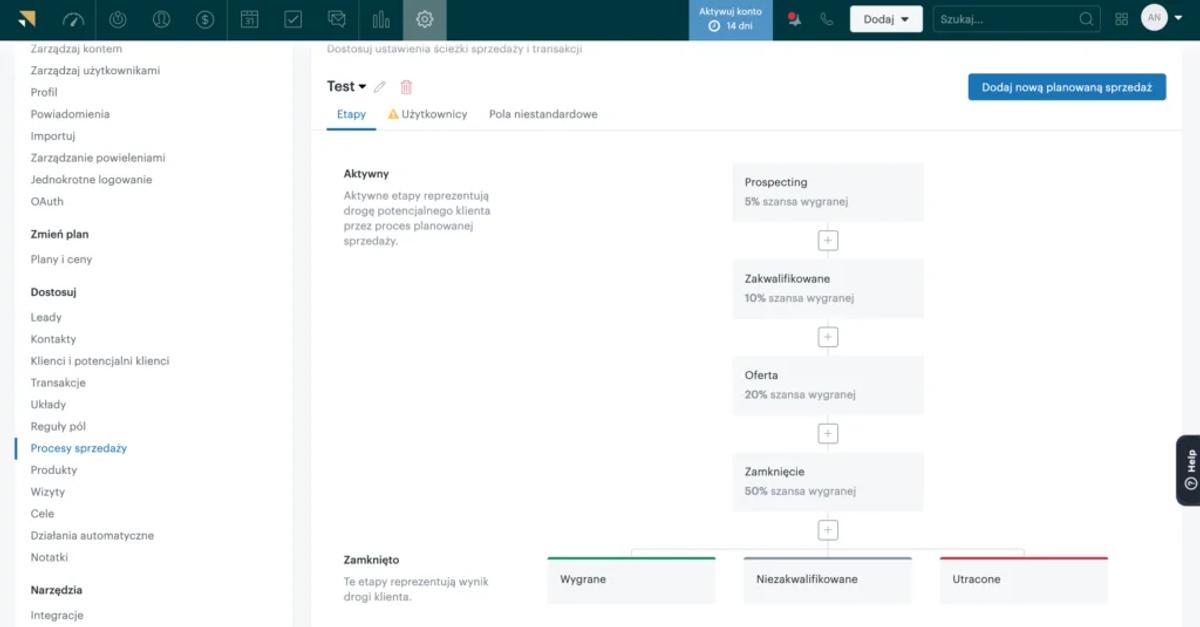Open the Wygrane closed stage card

click(x=631, y=580)
